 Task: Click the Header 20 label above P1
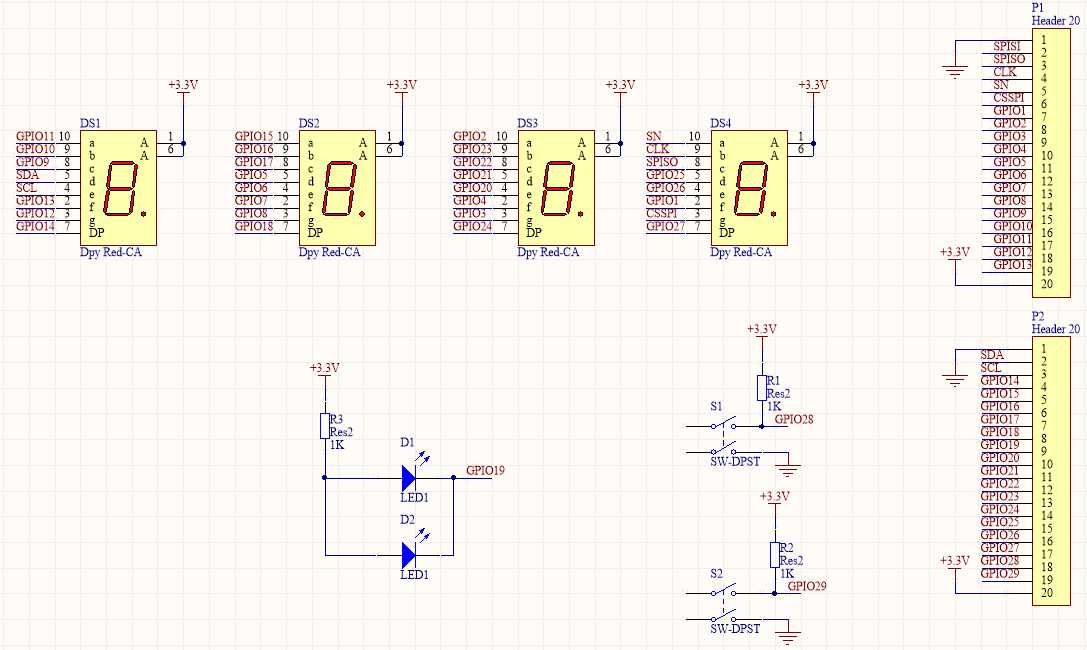(x=1056, y=21)
